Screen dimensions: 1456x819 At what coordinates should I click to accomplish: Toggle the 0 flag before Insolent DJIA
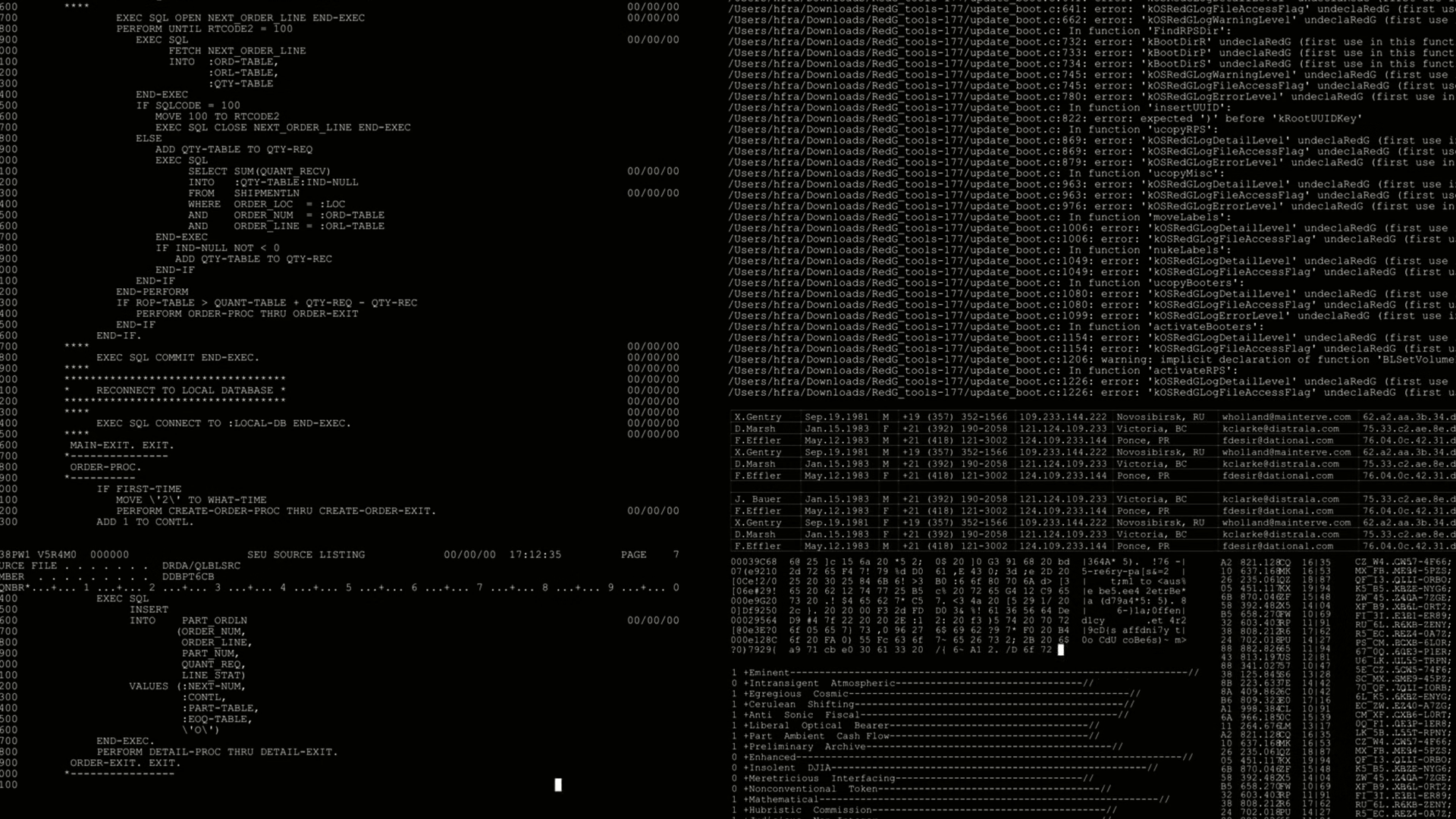pos(734,767)
